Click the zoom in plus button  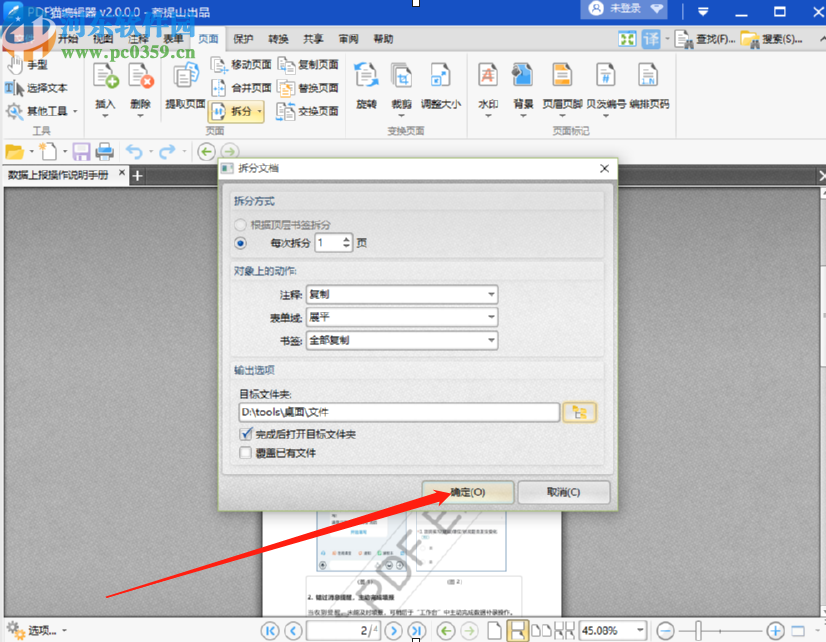[x=775, y=630]
